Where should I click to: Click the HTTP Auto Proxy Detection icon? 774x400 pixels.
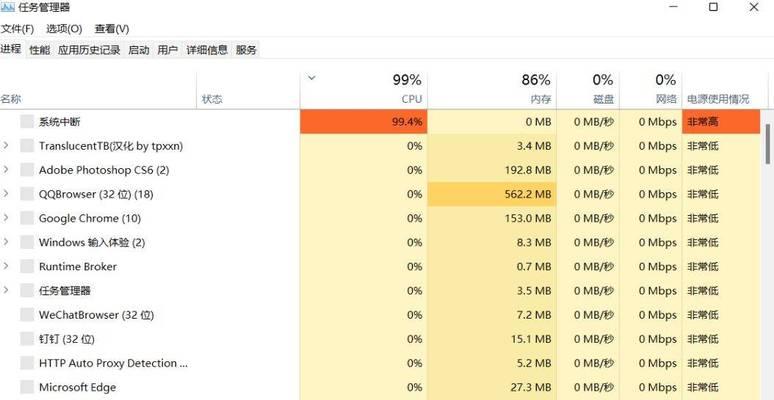[x=27, y=363]
